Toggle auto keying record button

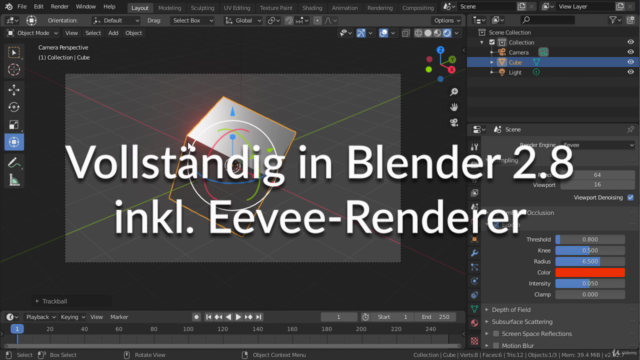[x=196, y=317]
